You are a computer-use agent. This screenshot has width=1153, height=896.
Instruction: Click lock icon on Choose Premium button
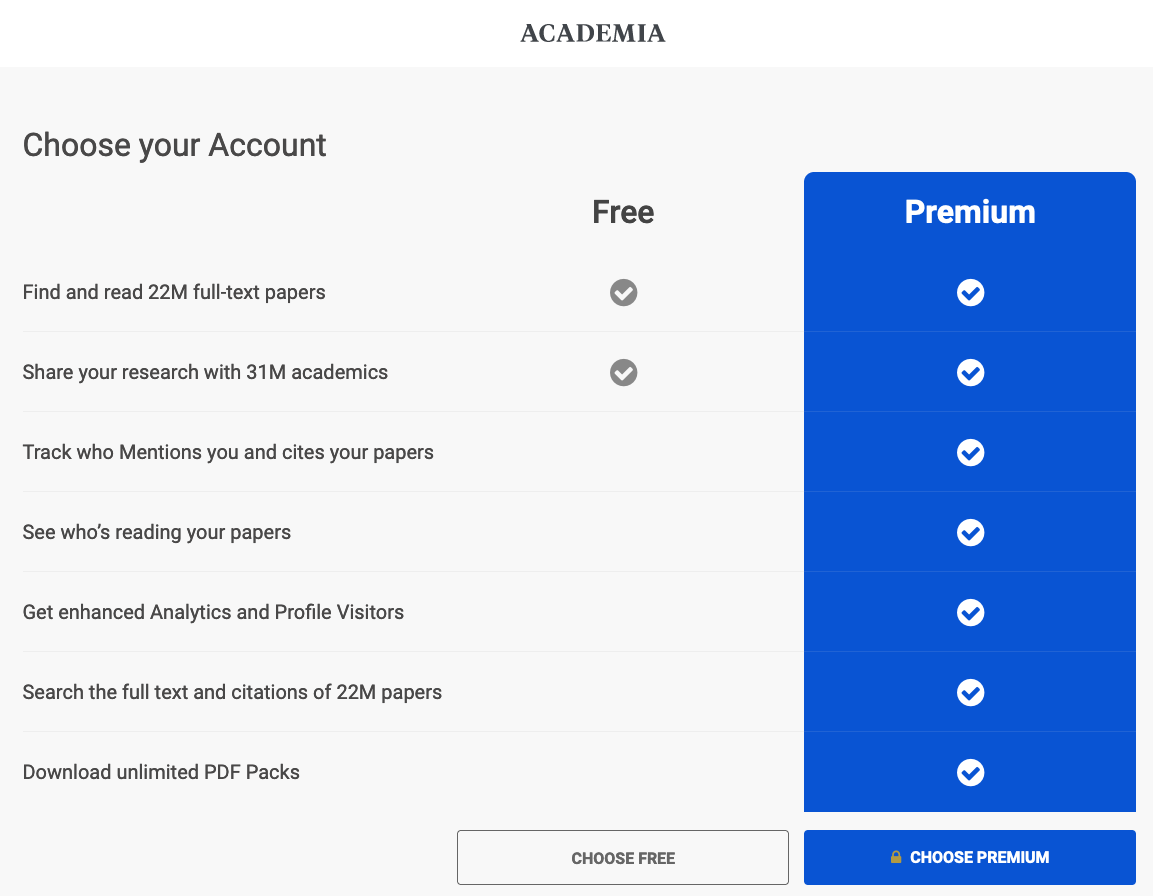[x=896, y=857]
